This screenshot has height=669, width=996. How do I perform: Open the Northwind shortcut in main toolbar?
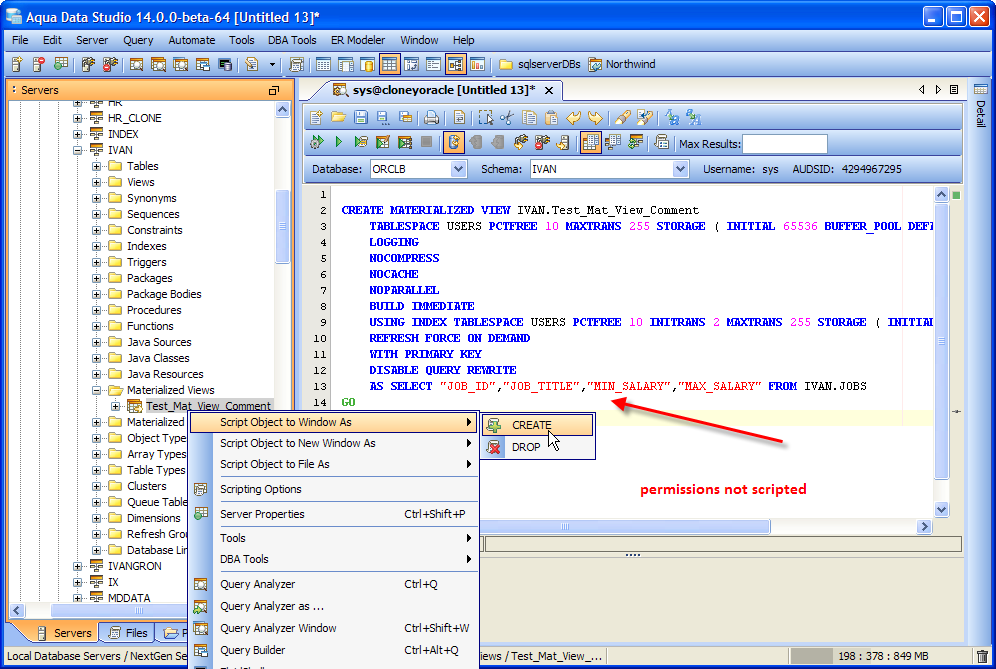pyautogui.click(x=621, y=64)
